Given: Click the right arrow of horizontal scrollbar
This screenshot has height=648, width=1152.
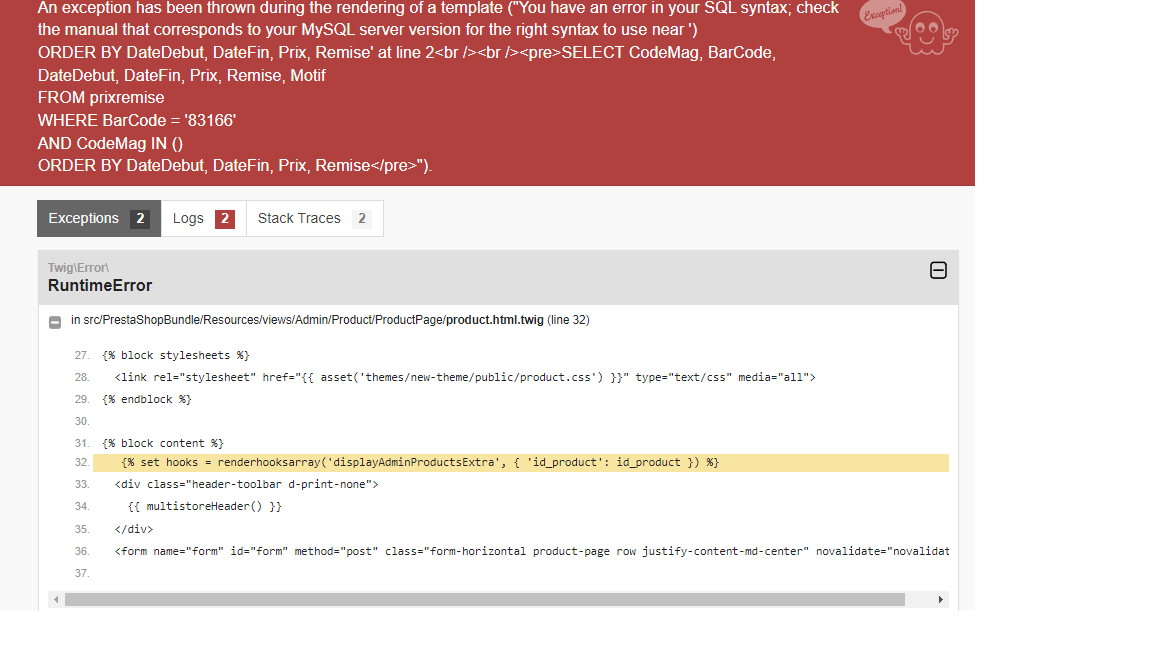Looking at the screenshot, I should tap(940, 600).
